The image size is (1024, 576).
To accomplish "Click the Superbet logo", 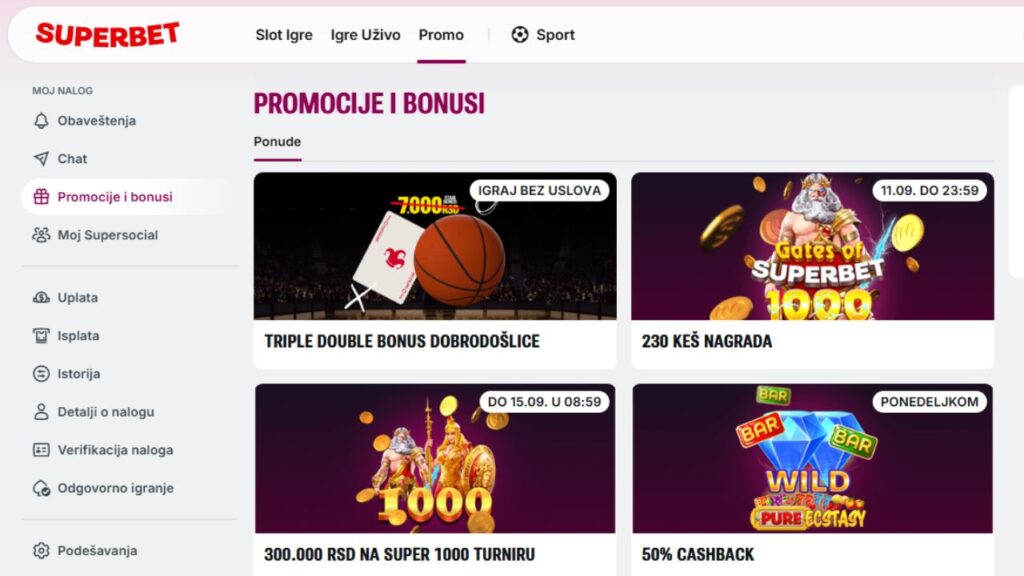I will pos(108,35).
